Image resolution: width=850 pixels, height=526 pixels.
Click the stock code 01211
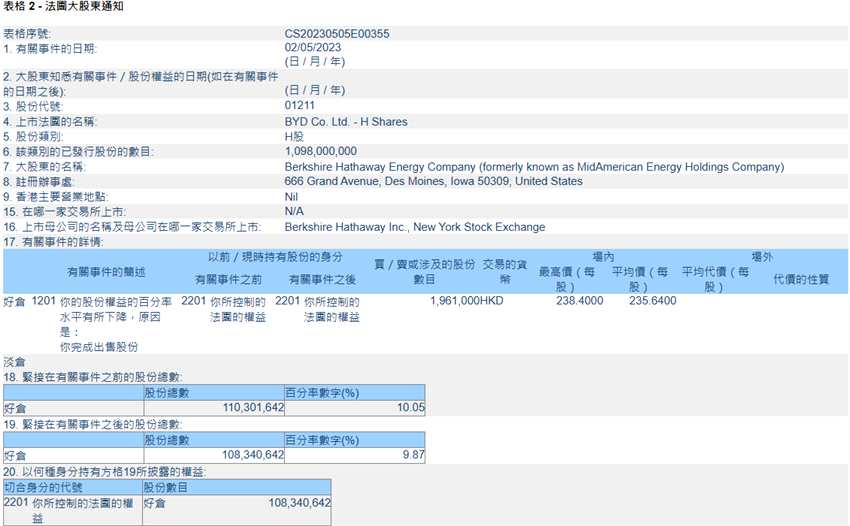click(299, 105)
